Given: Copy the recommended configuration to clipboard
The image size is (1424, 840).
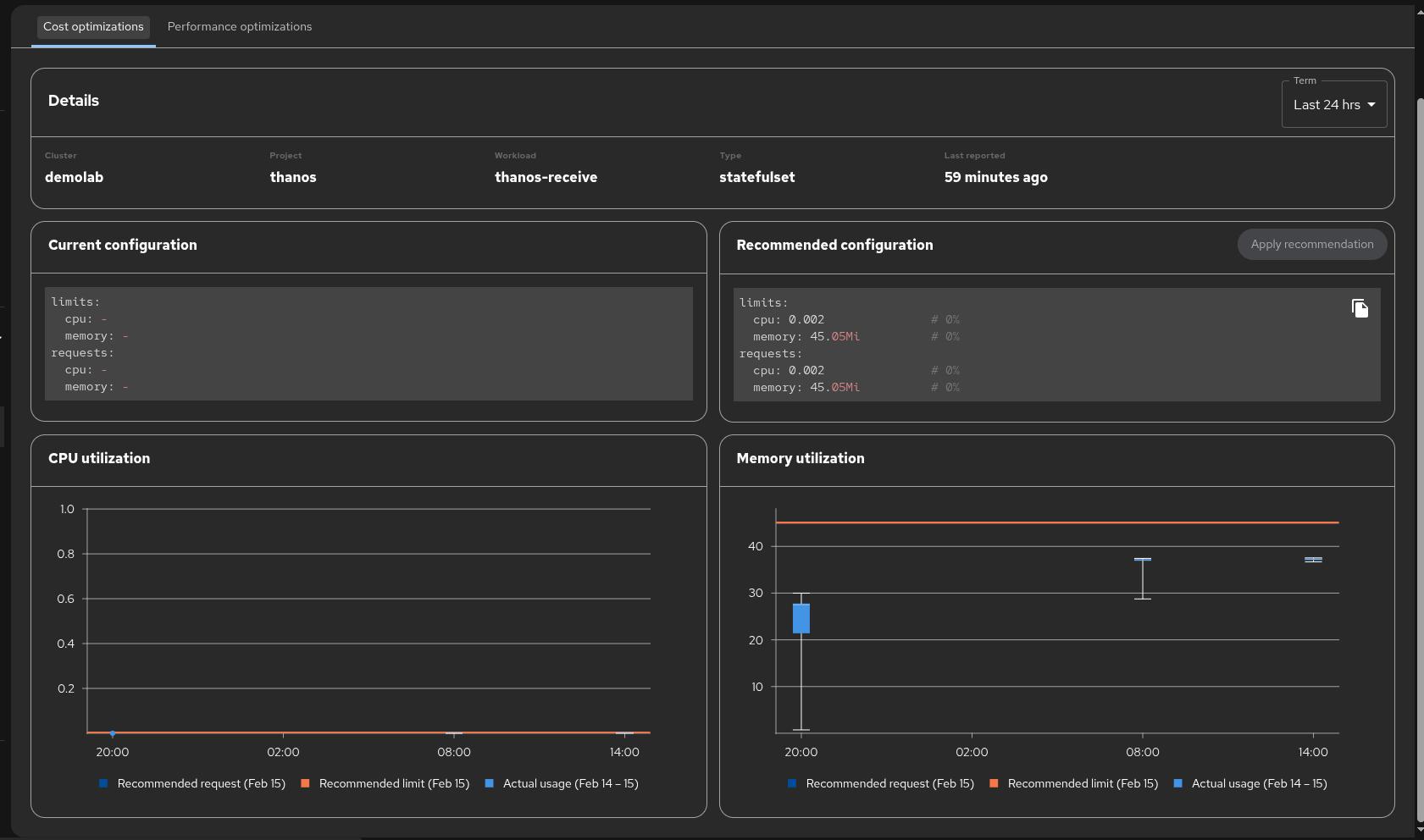Looking at the screenshot, I should pyautogui.click(x=1360, y=309).
